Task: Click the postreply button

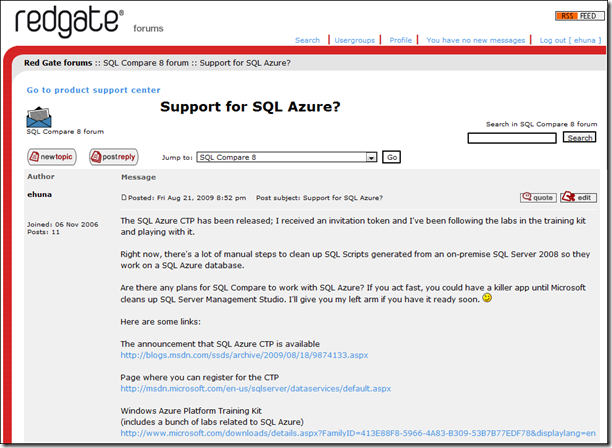Action: click(x=114, y=157)
